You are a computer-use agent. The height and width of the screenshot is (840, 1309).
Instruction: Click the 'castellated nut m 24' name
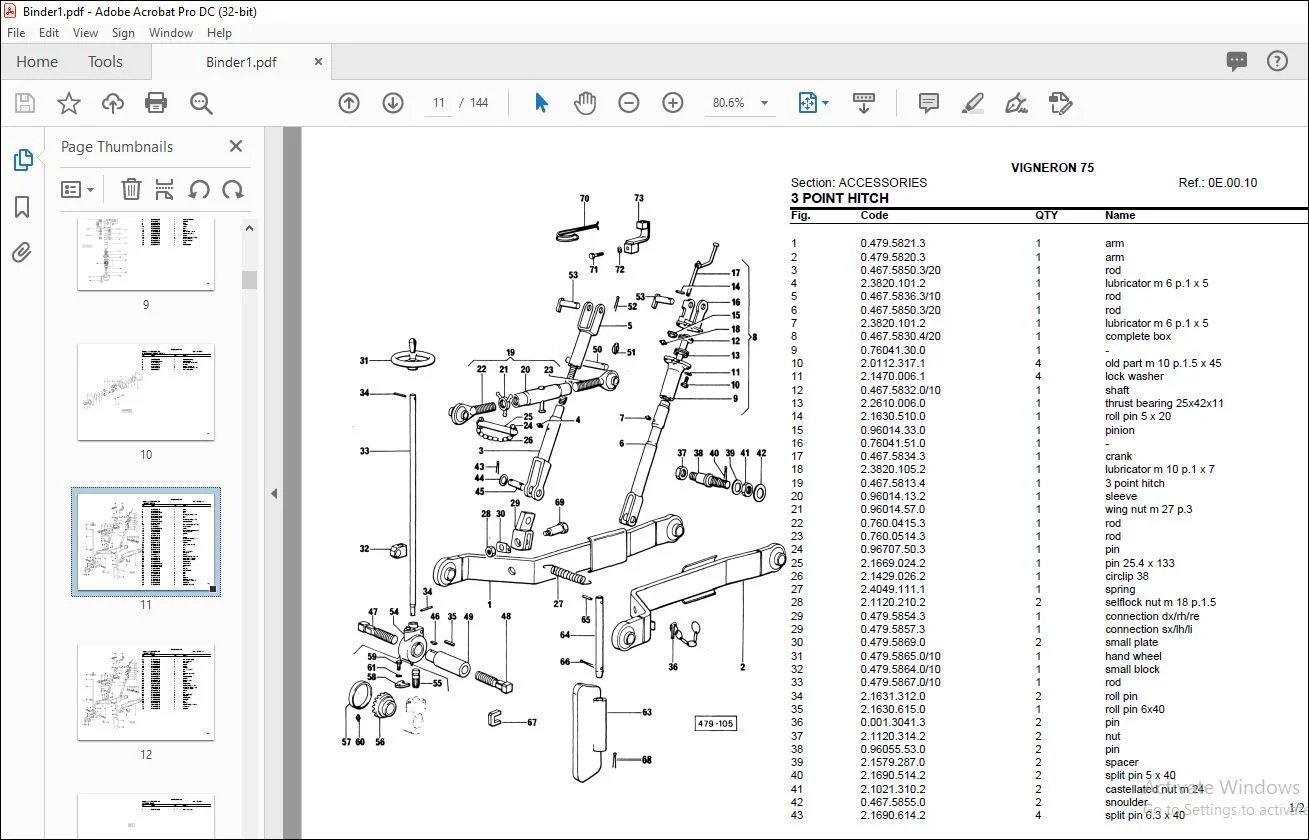[x=1154, y=789]
